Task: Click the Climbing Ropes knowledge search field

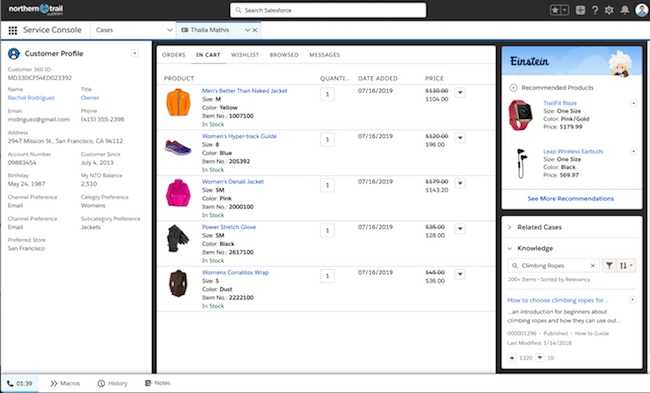Action: tap(553, 265)
